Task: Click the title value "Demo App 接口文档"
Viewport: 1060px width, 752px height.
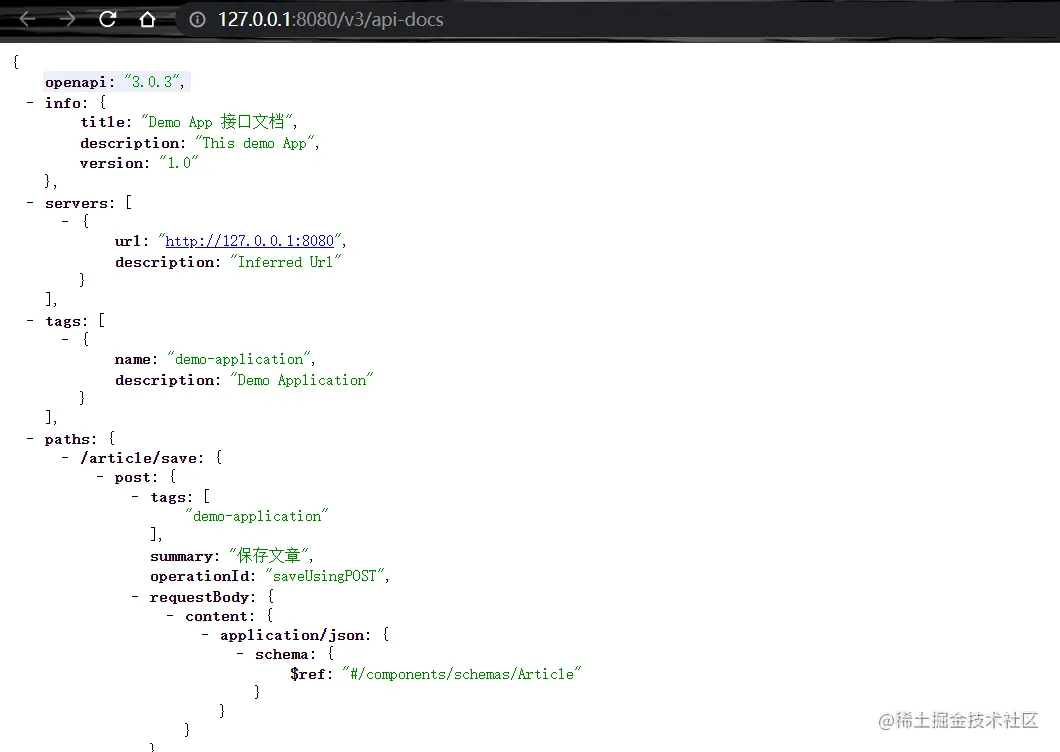Action: coord(216,122)
